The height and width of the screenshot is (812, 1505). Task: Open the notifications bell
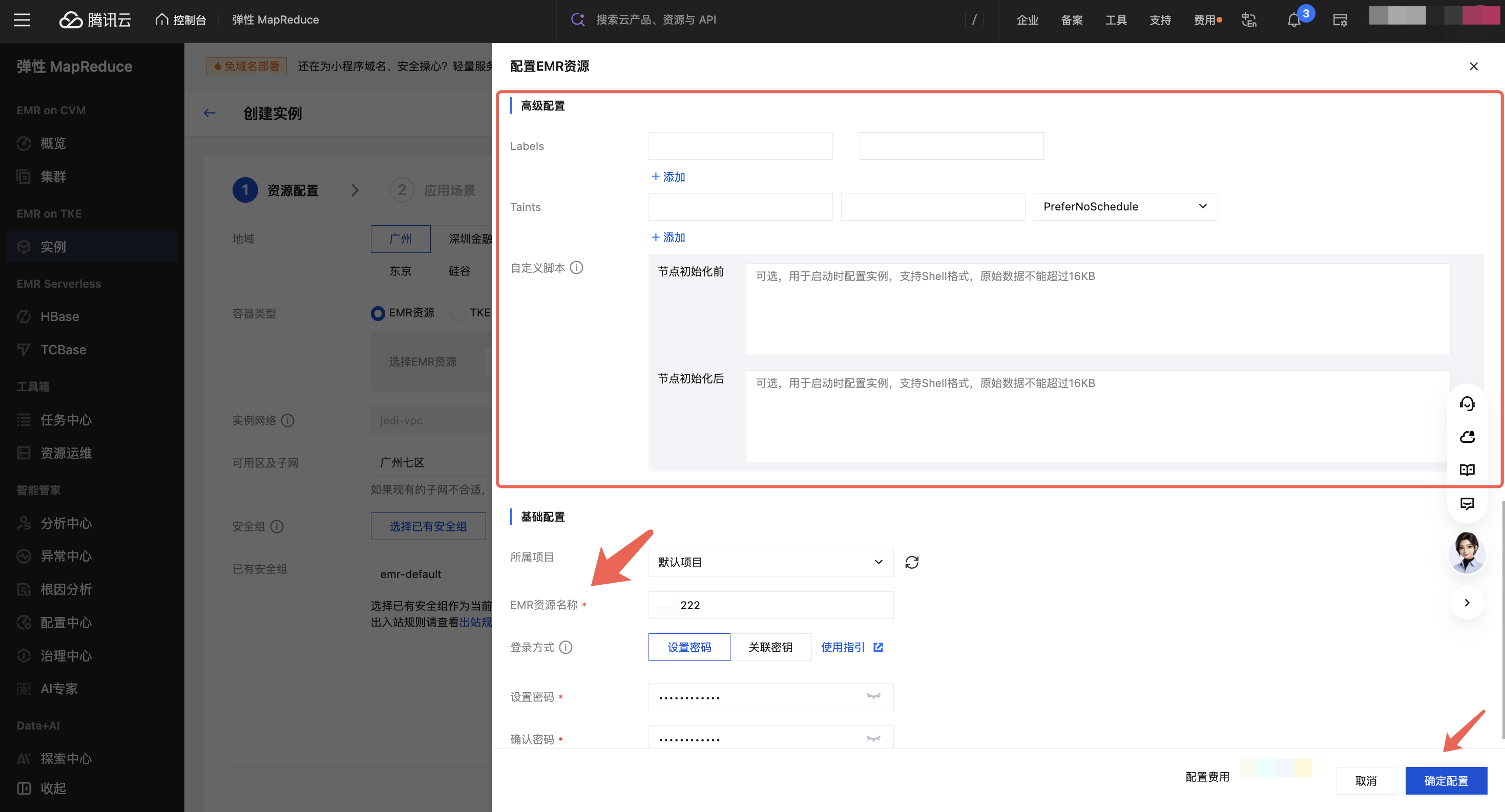[x=1294, y=20]
